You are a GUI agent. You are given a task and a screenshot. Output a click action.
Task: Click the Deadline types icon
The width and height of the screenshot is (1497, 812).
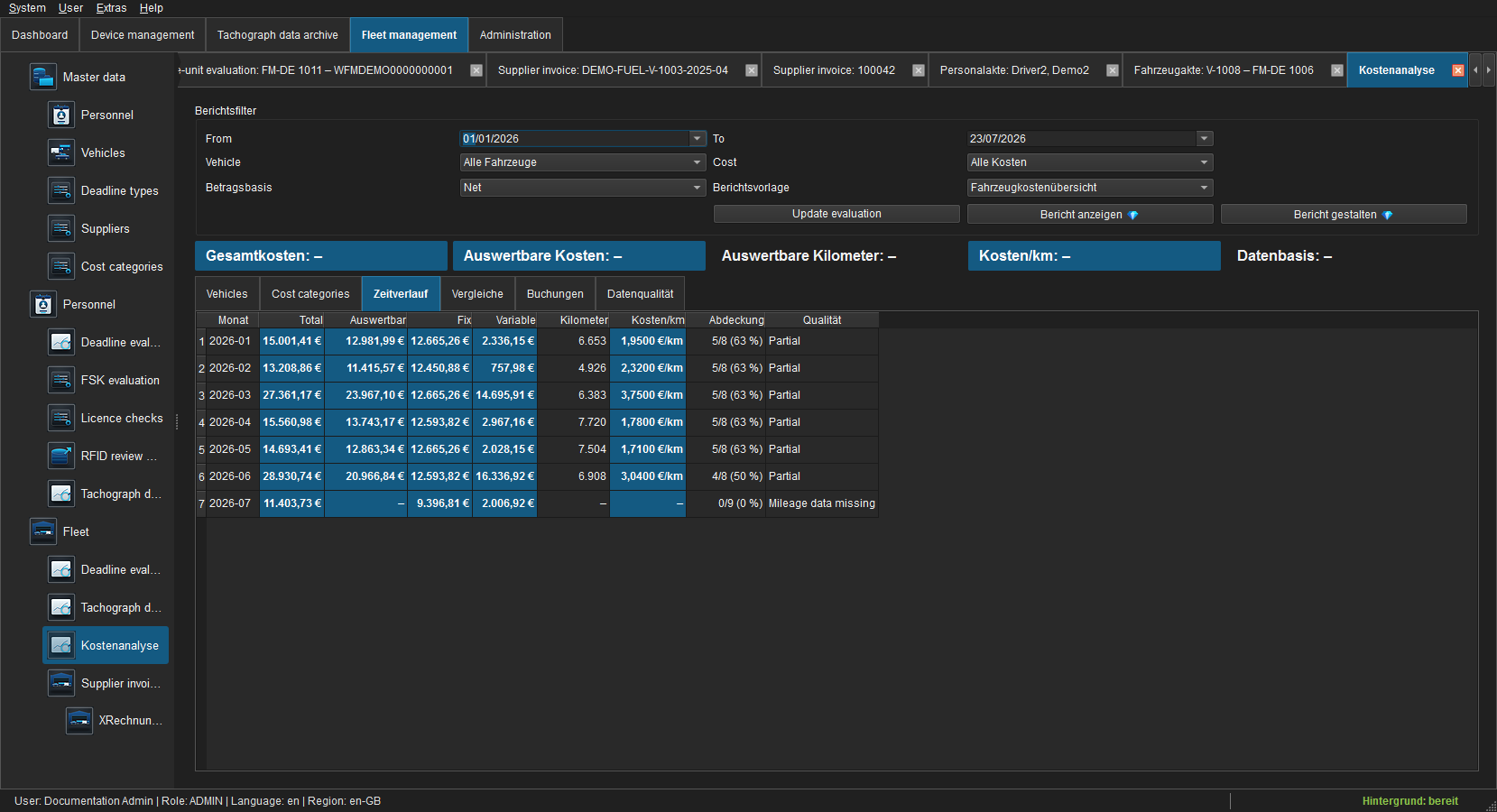(60, 191)
